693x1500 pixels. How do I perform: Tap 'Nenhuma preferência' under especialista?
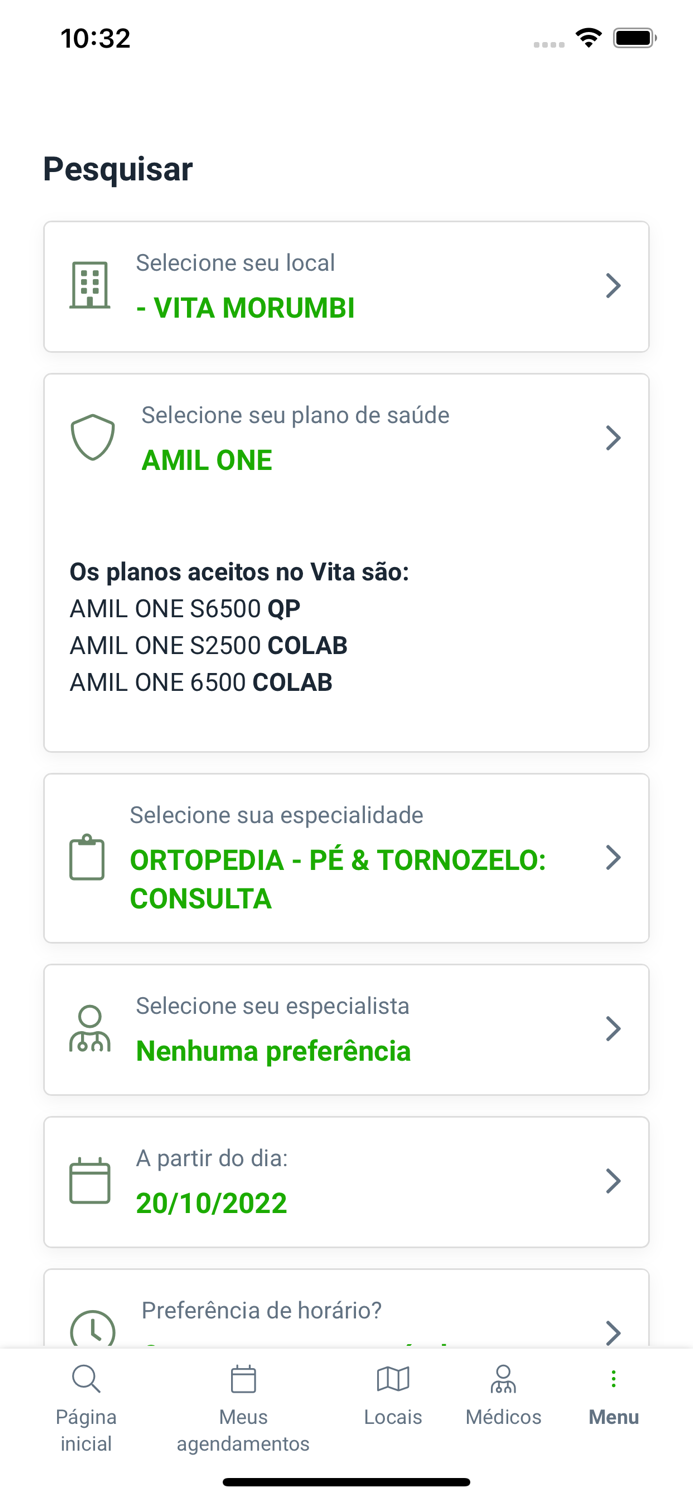273,1051
